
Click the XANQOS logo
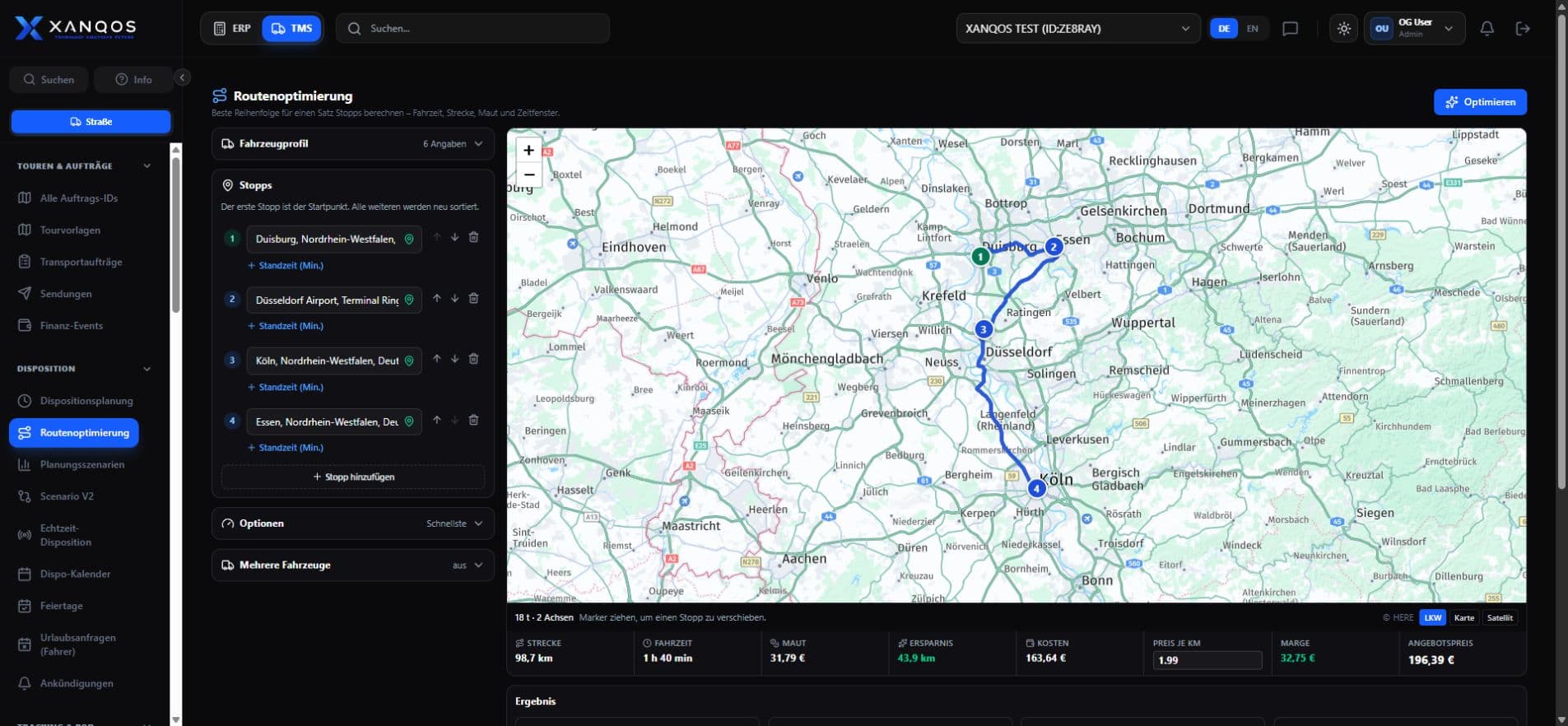click(76, 28)
